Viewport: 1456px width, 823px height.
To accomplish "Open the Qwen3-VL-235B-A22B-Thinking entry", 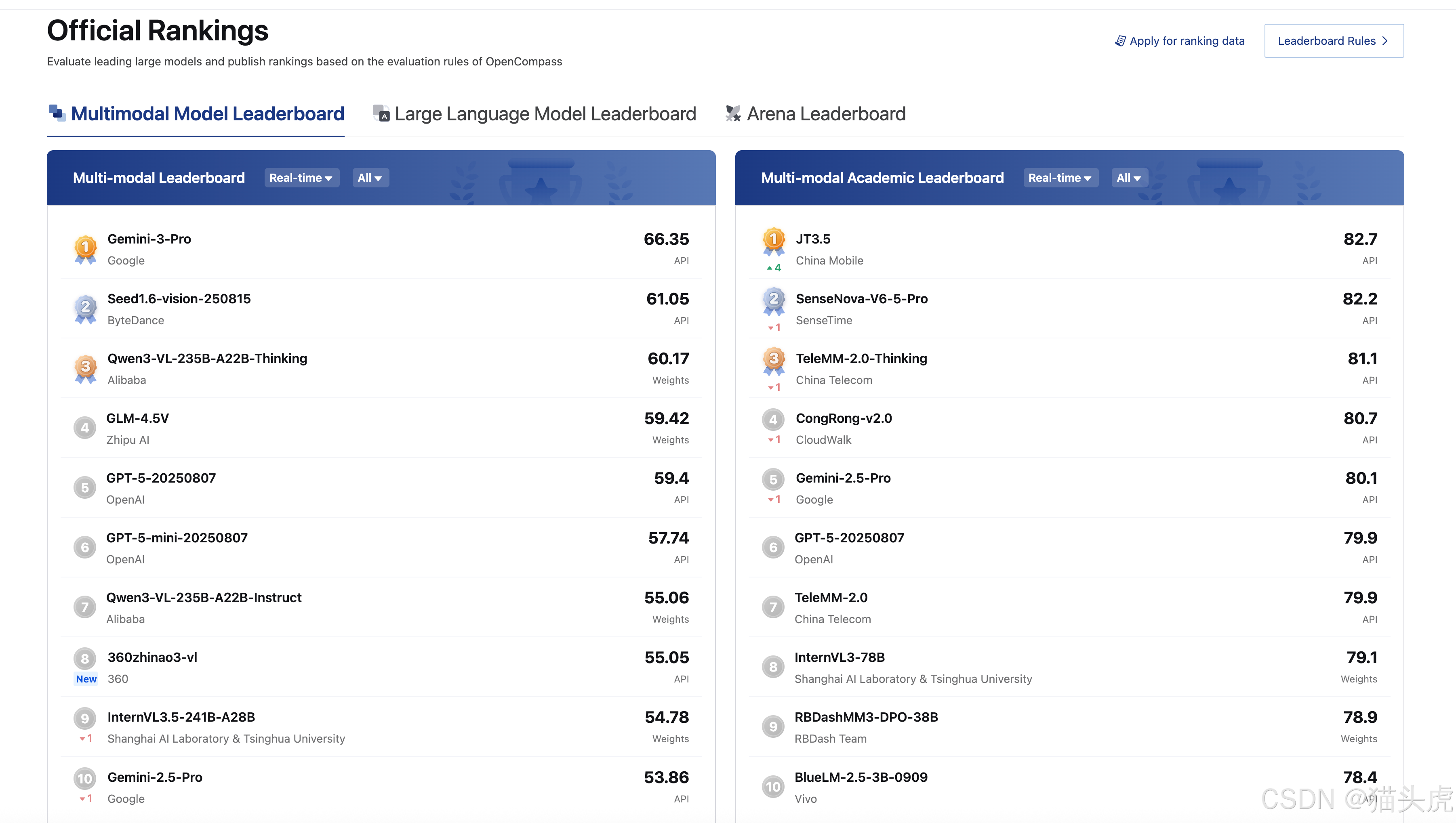I will (x=207, y=358).
